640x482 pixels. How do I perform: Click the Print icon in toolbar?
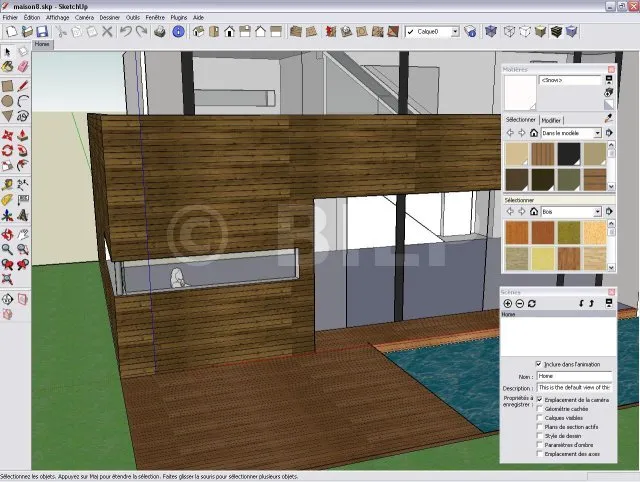click(159, 32)
